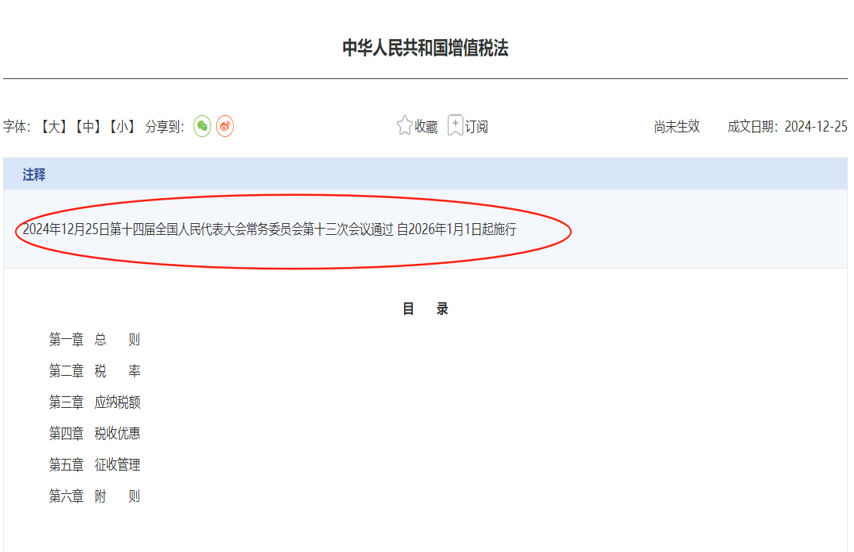Click the circled 2024年12月25日 annotation text
Image resolution: width=854 pixels, height=552 pixels.
coord(269,230)
